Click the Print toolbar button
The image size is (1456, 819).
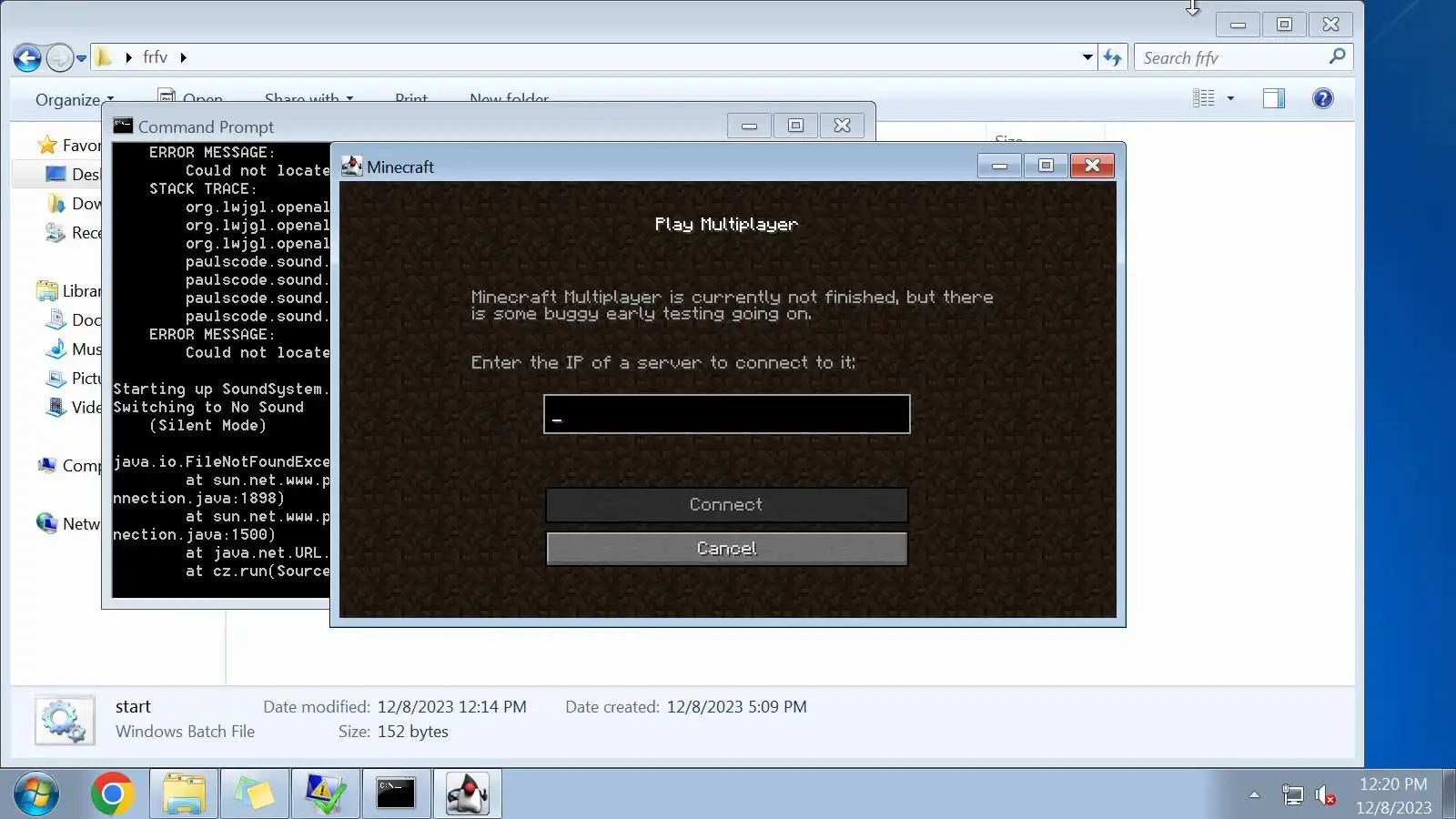411,98
